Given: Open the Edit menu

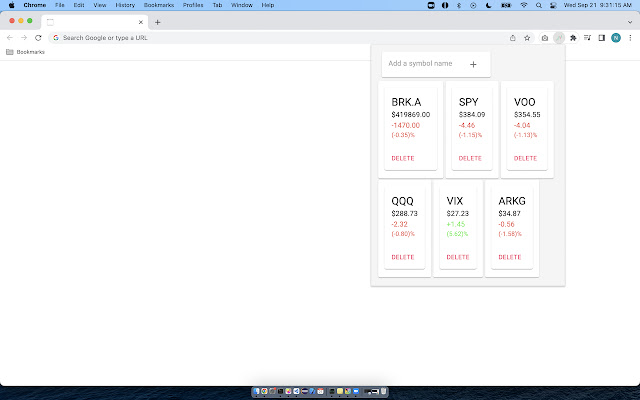Looking at the screenshot, I should pyautogui.click(x=79, y=5).
